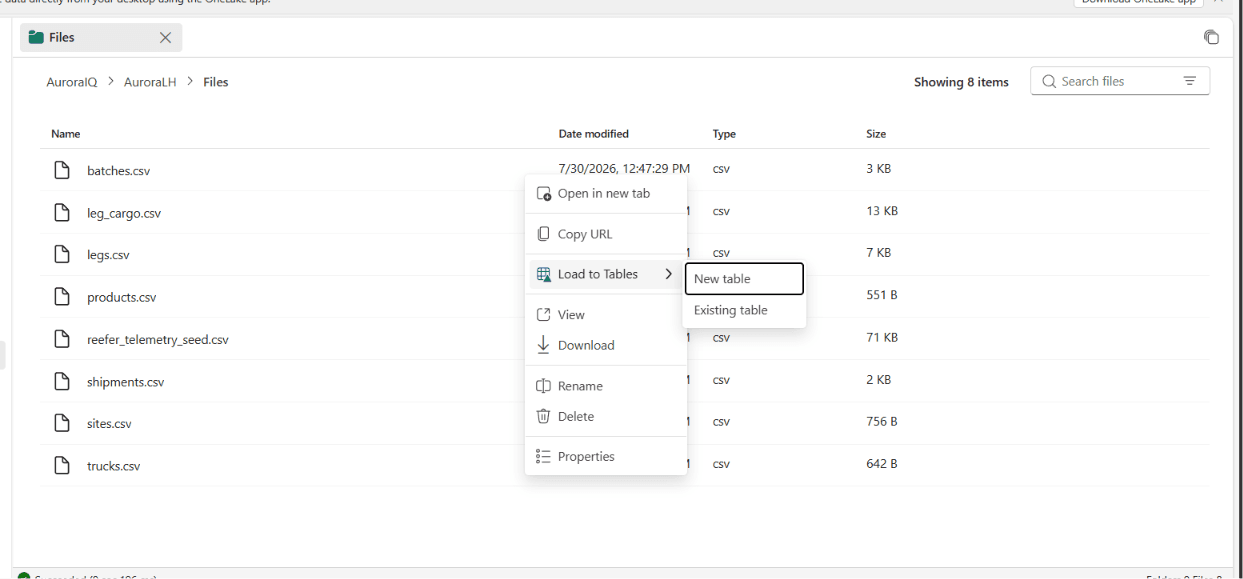Go to AuroraLH breadcrumb

(150, 82)
